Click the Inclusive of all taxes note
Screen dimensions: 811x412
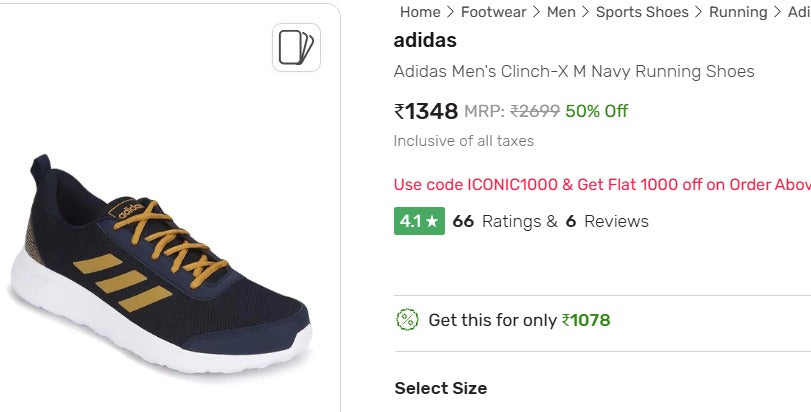pyautogui.click(x=464, y=141)
